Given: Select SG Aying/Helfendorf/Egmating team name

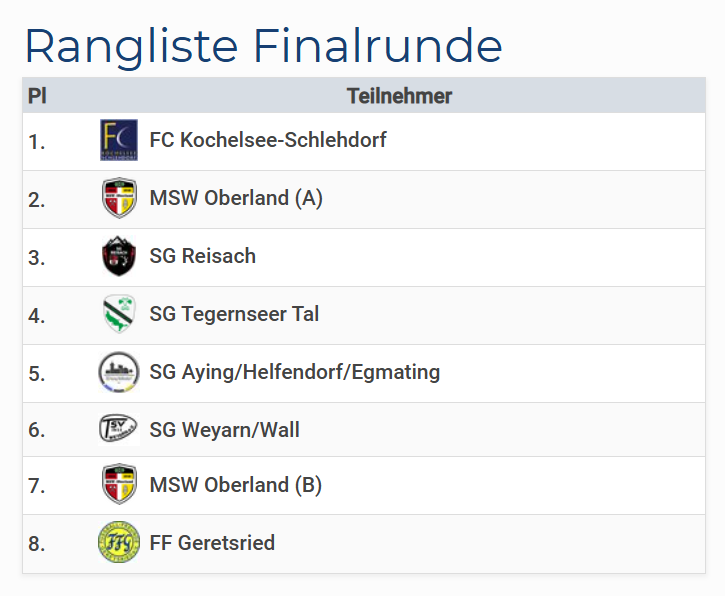Looking at the screenshot, I should (294, 372).
